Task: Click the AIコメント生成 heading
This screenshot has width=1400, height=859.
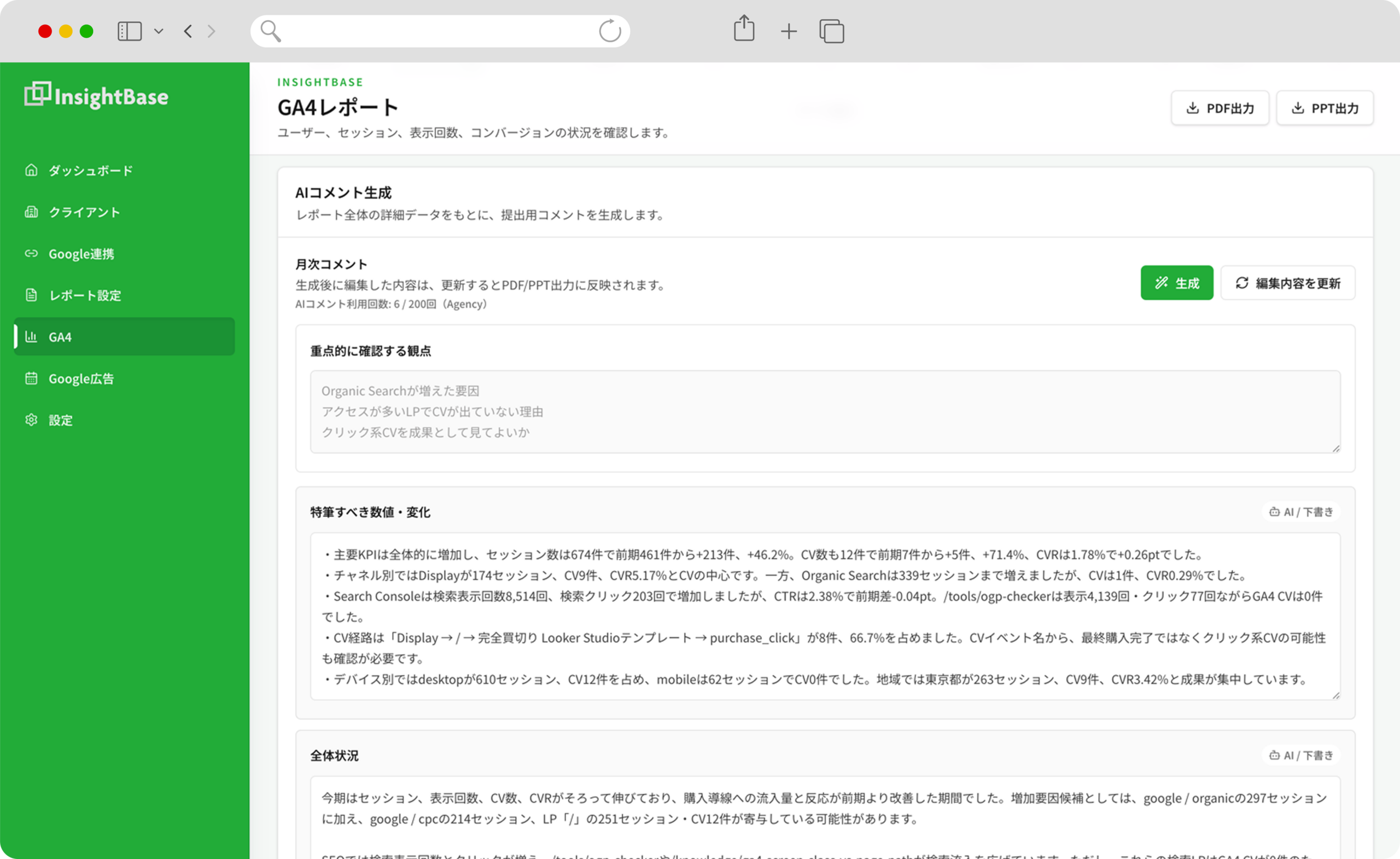Action: [343, 193]
